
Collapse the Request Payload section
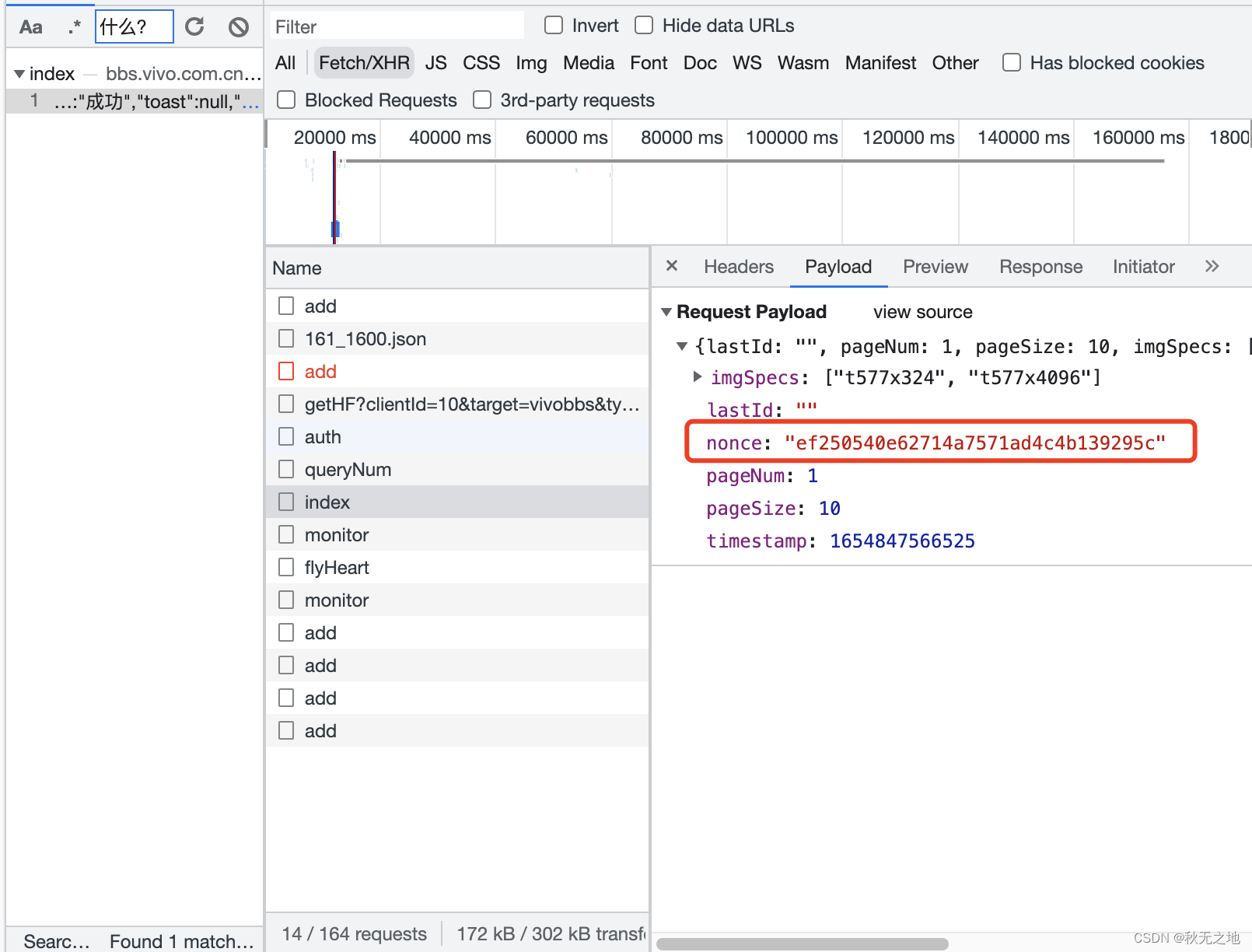(666, 312)
